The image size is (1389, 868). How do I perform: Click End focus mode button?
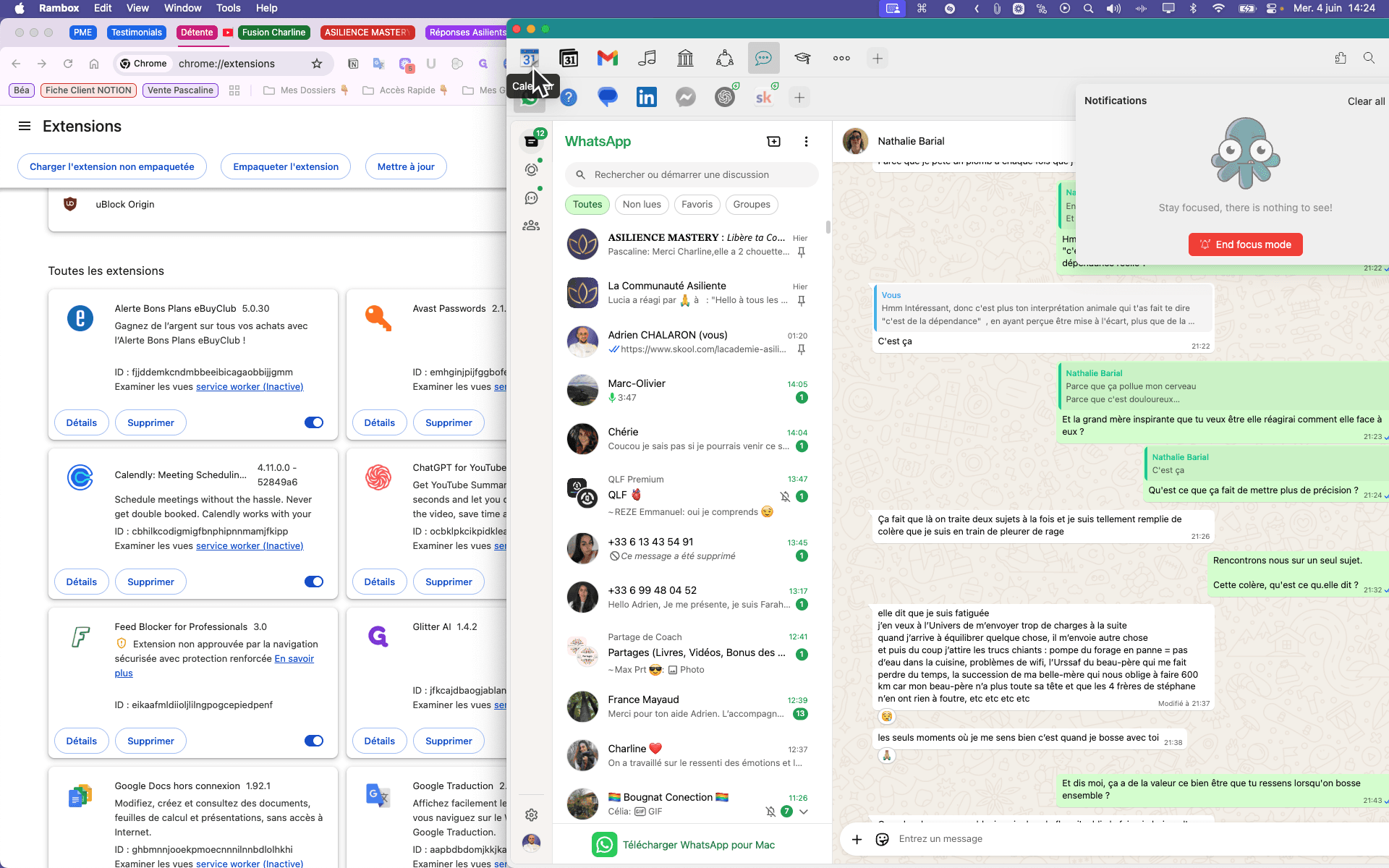(1245, 244)
